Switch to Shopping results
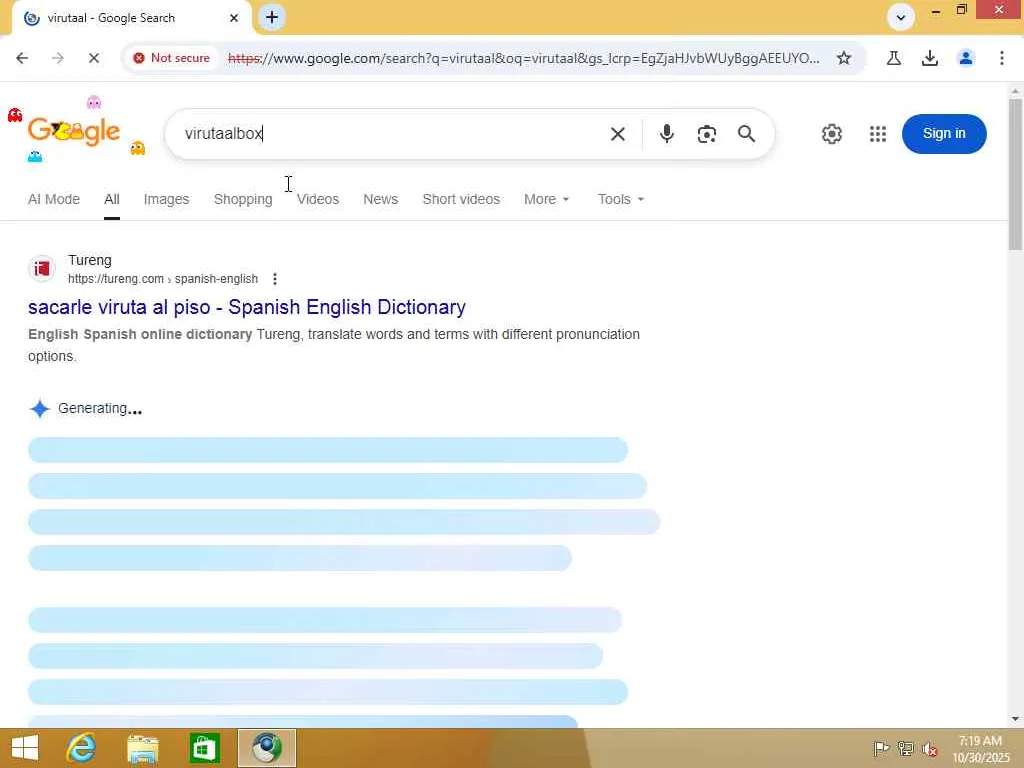 [243, 199]
